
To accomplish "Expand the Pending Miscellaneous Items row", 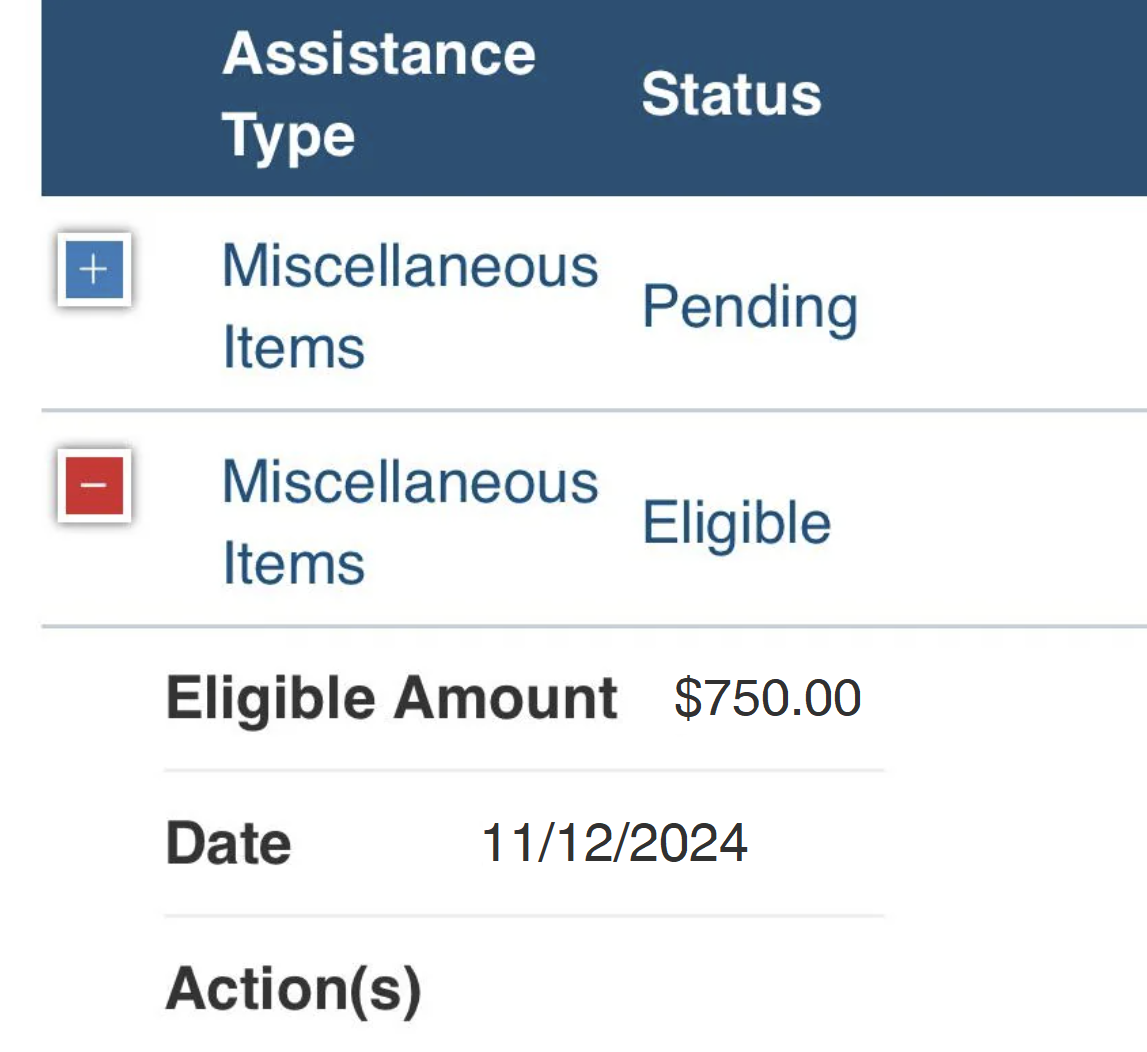I will tap(94, 269).
